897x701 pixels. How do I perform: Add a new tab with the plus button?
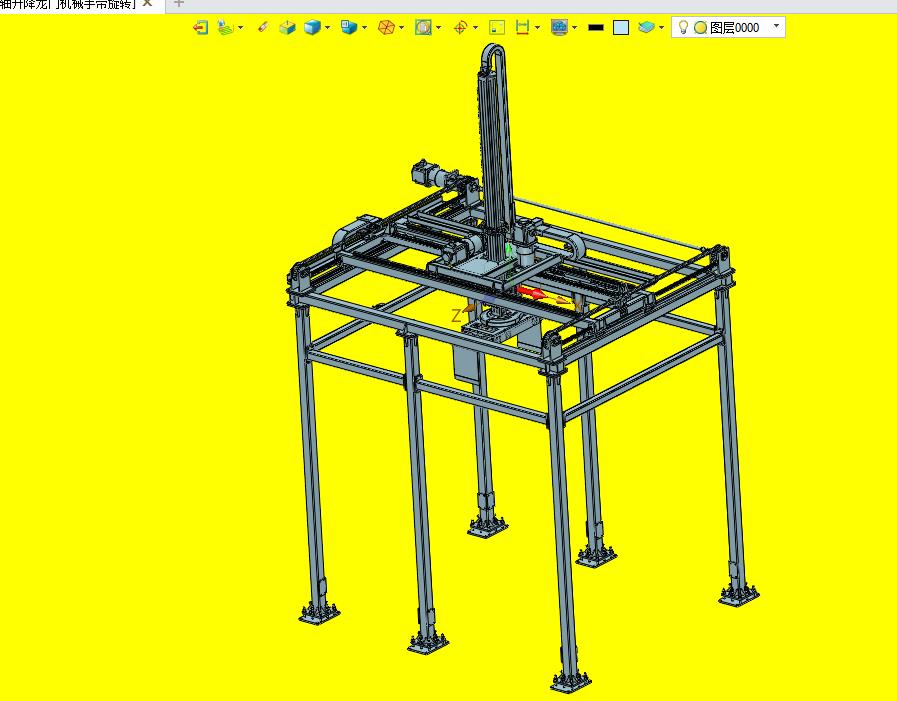pyautogui.click(x=178, y=3)
